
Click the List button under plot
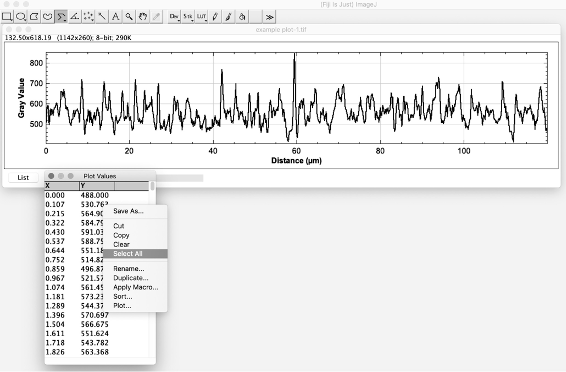tap(23, 178)
